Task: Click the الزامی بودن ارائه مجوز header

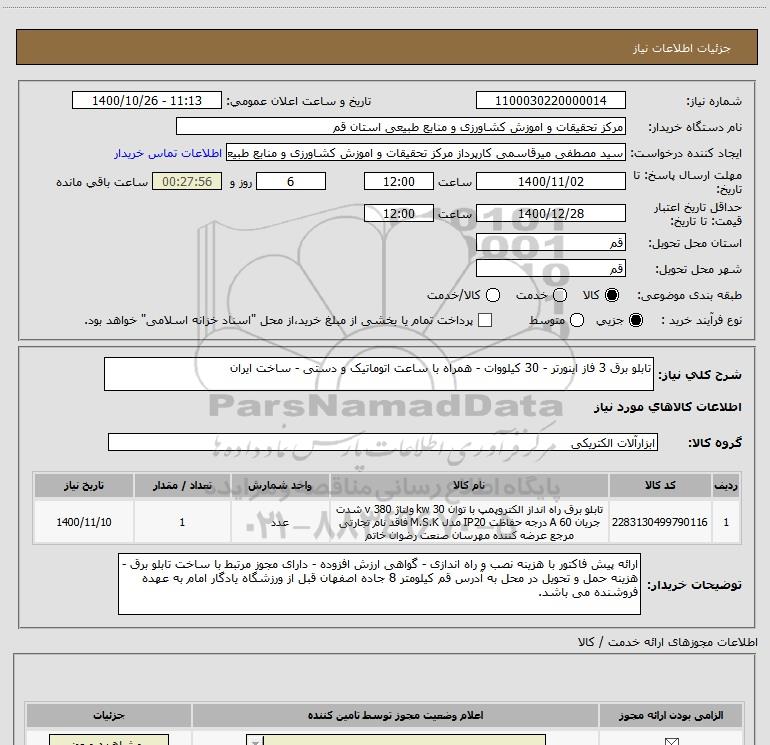Action: (671, 715)
